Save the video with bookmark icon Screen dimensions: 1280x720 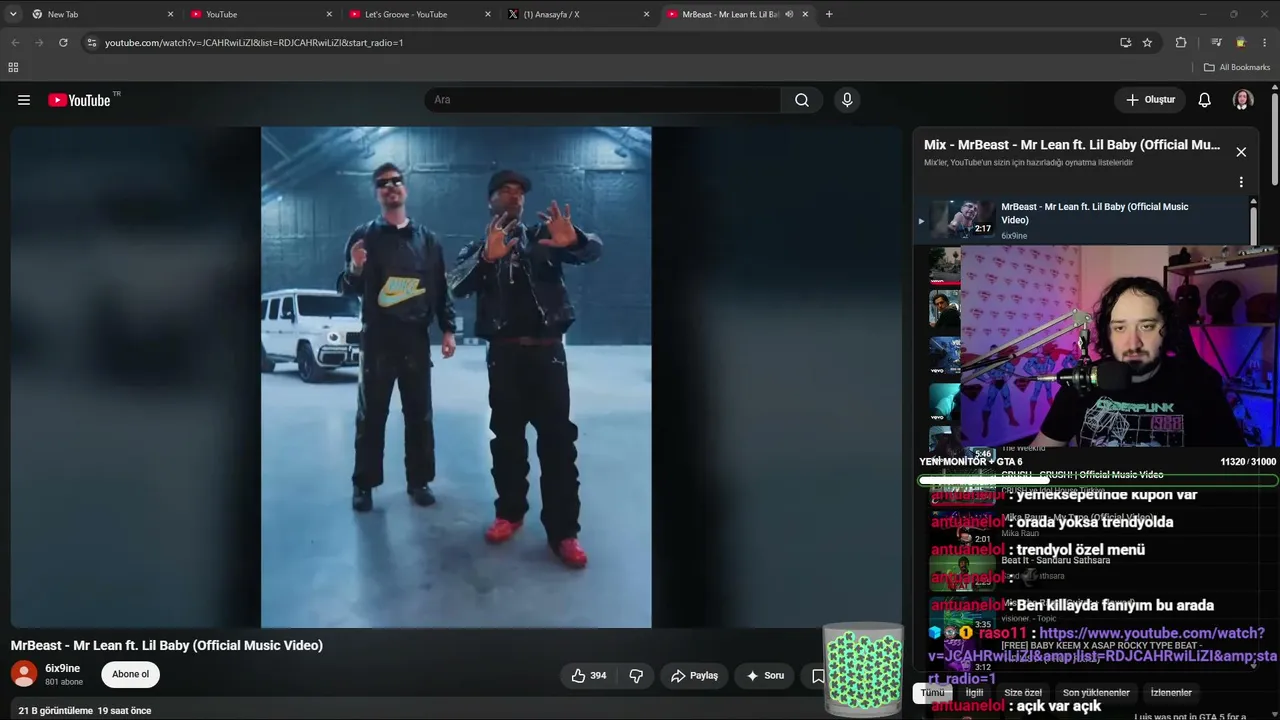pyautogui.click(x=817, y=676)
